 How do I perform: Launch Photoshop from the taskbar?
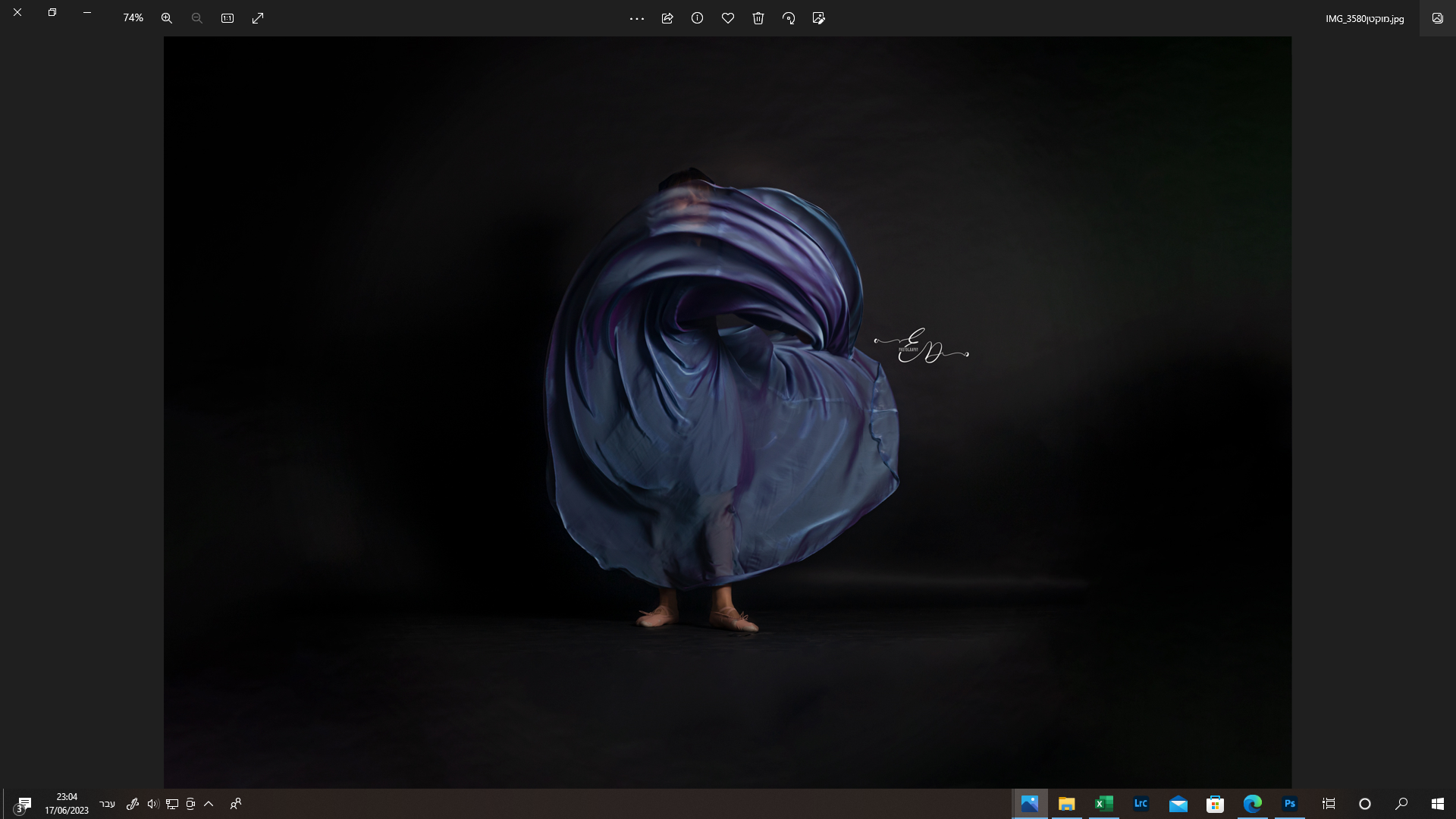click(x=1291, y=804)
